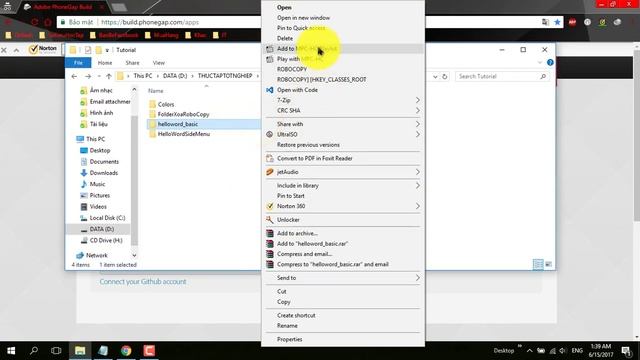Select Pin to Quick access
Viewport: 640px width, 360px height.
(x=301, y=28)
